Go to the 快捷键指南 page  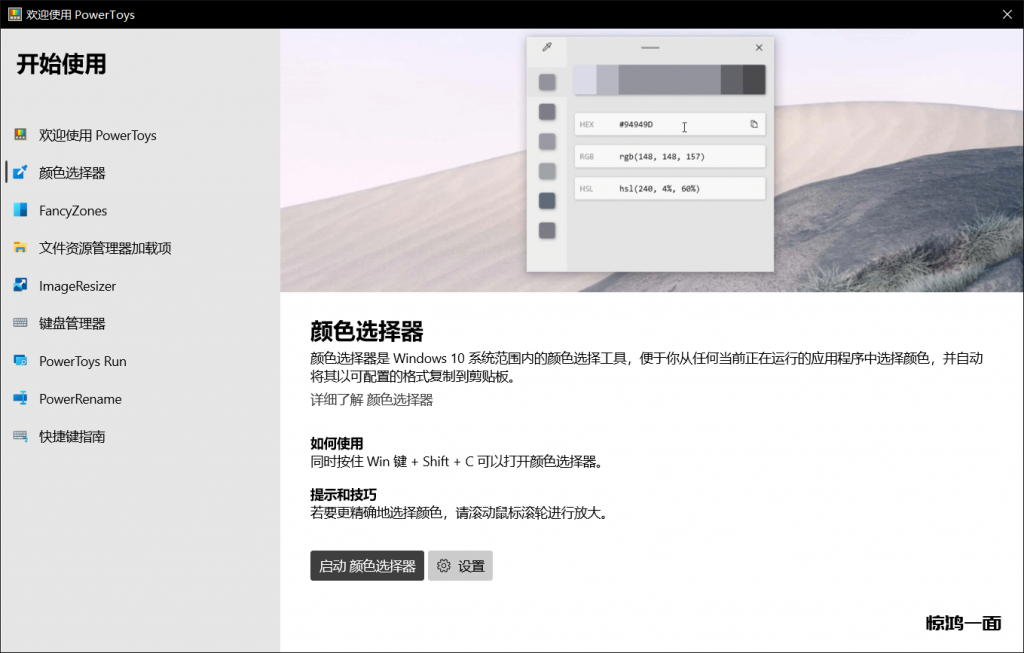(x=72, y=436)
